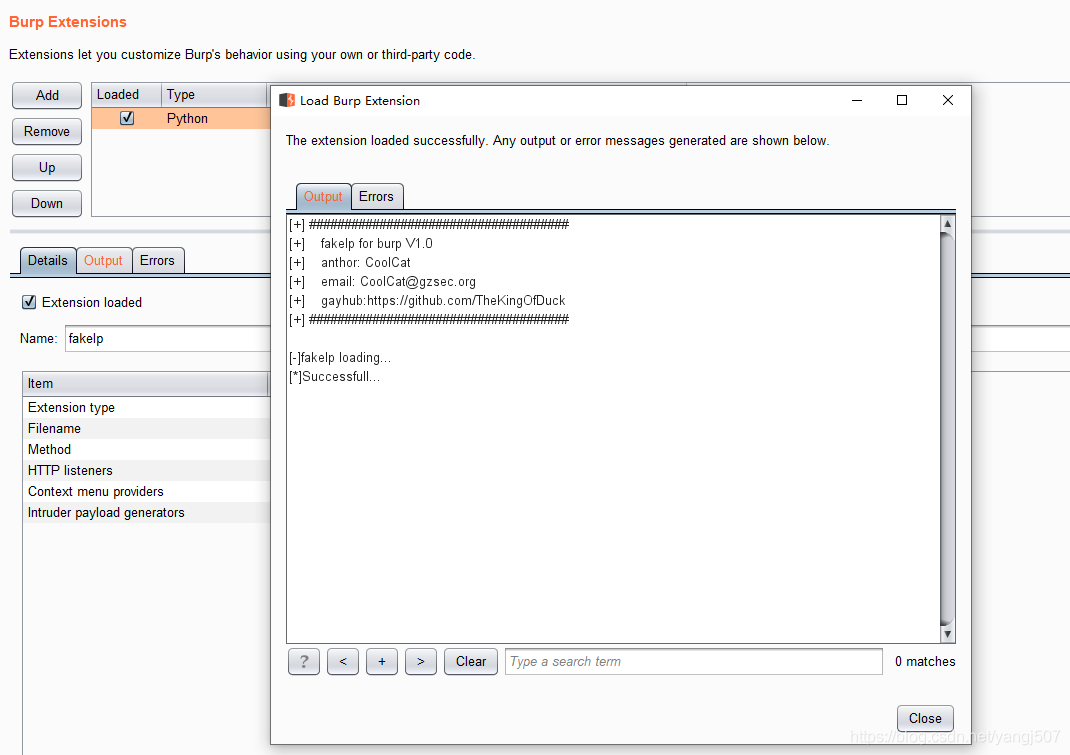Select the Extension type row
The image size is (1070, 755).
coord(147,408)
